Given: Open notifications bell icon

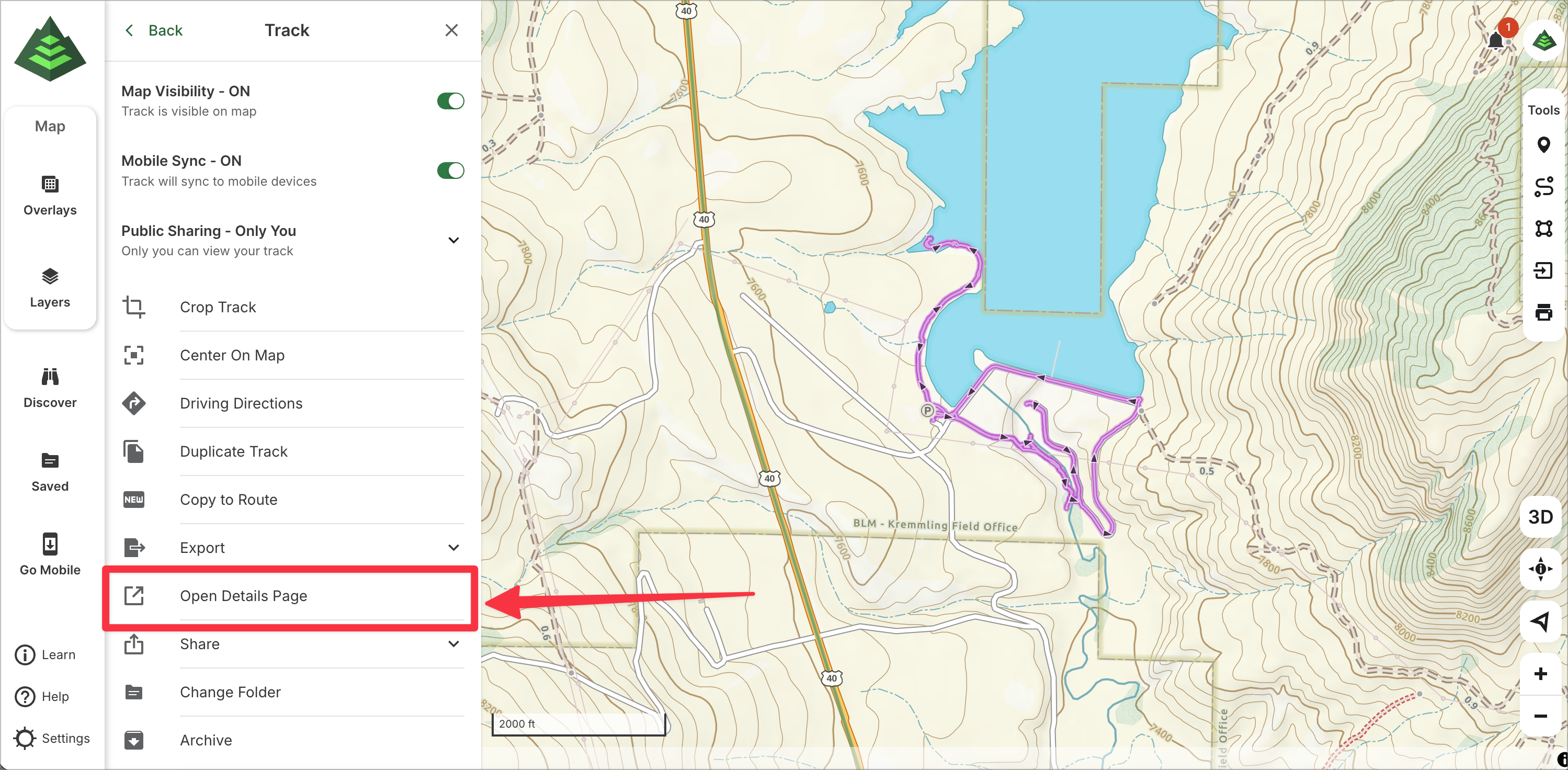Looking at the screenshot, I should (1496, 40).
